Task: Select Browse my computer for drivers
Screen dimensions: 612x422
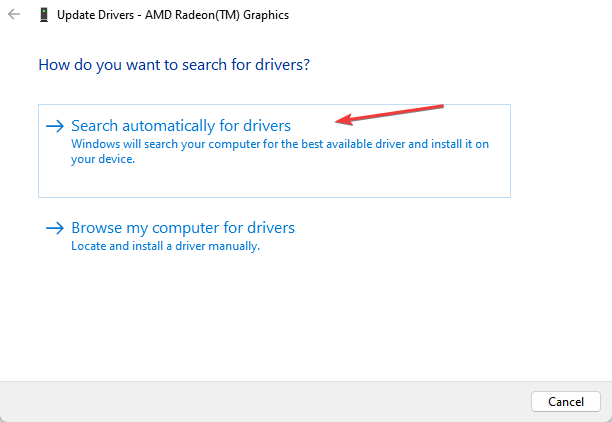Action: 183,228
